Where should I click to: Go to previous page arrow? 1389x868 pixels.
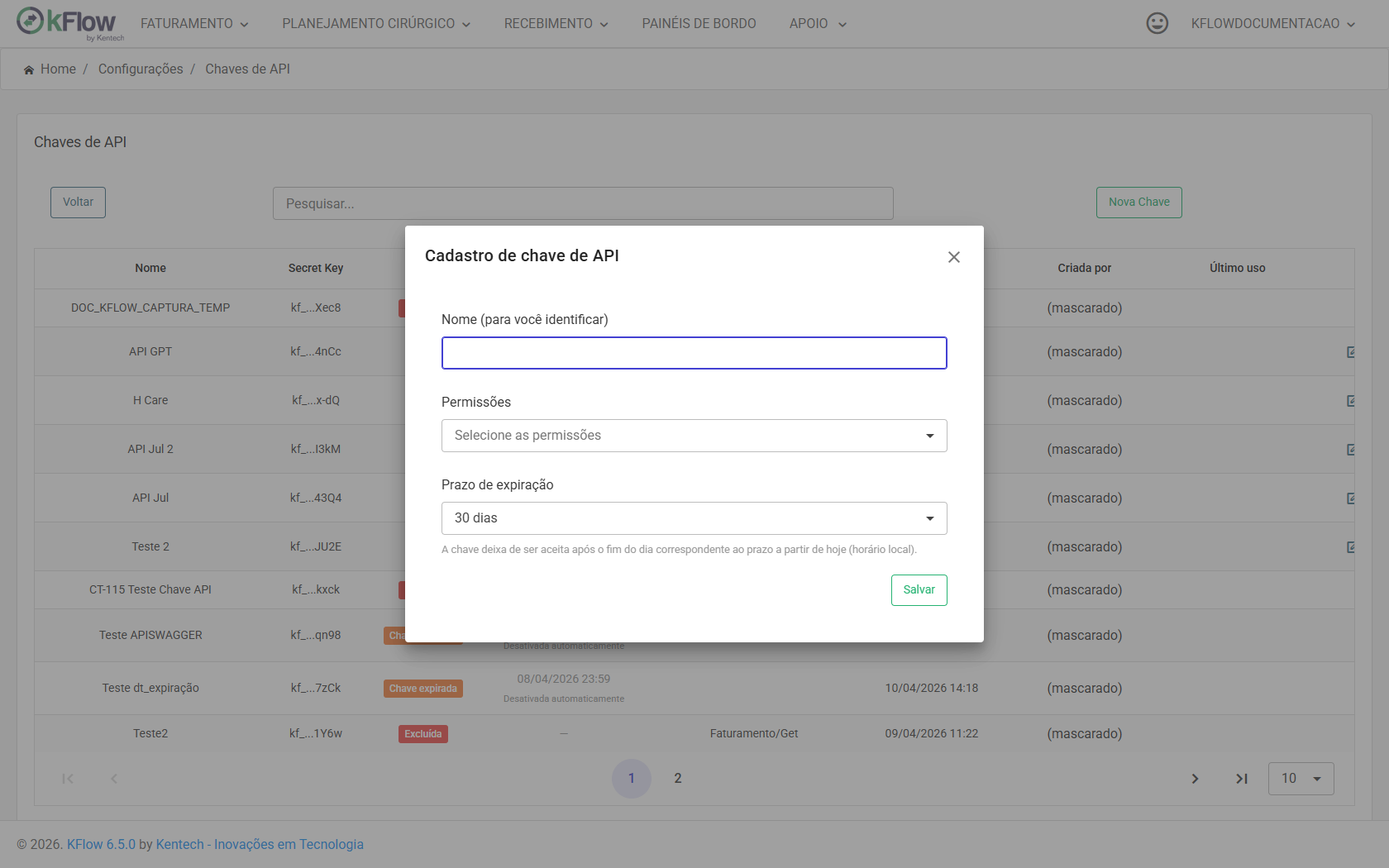tap(114, 779)
